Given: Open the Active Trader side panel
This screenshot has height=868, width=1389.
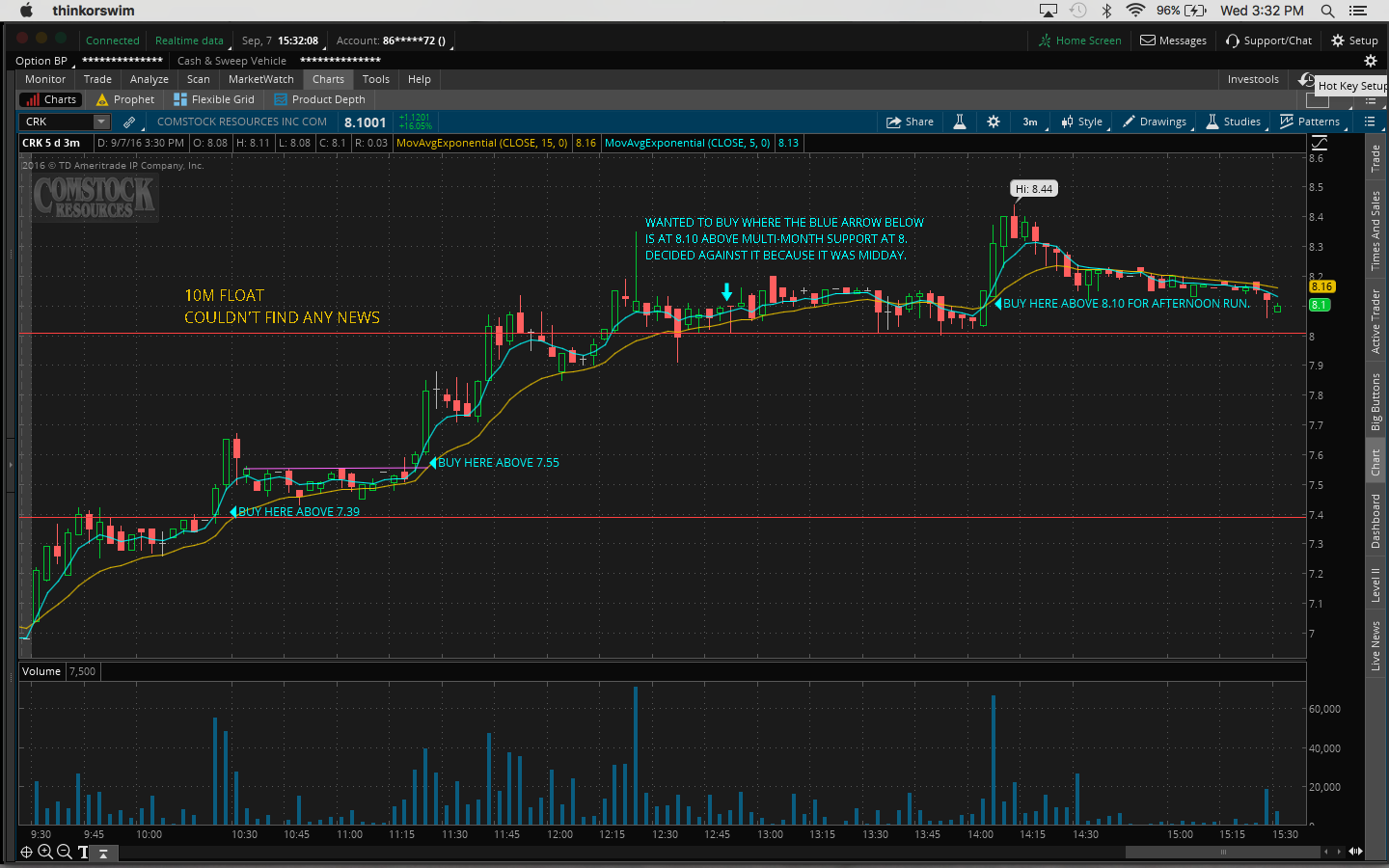Looking at the screenshot, I should 1375,321.
